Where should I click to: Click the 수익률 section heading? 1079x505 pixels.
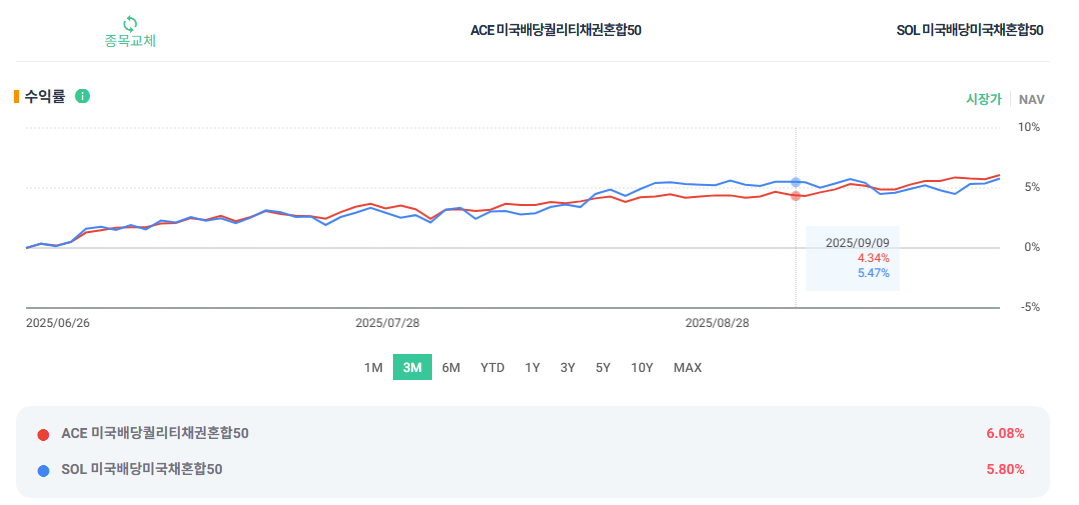click(45, 96)
